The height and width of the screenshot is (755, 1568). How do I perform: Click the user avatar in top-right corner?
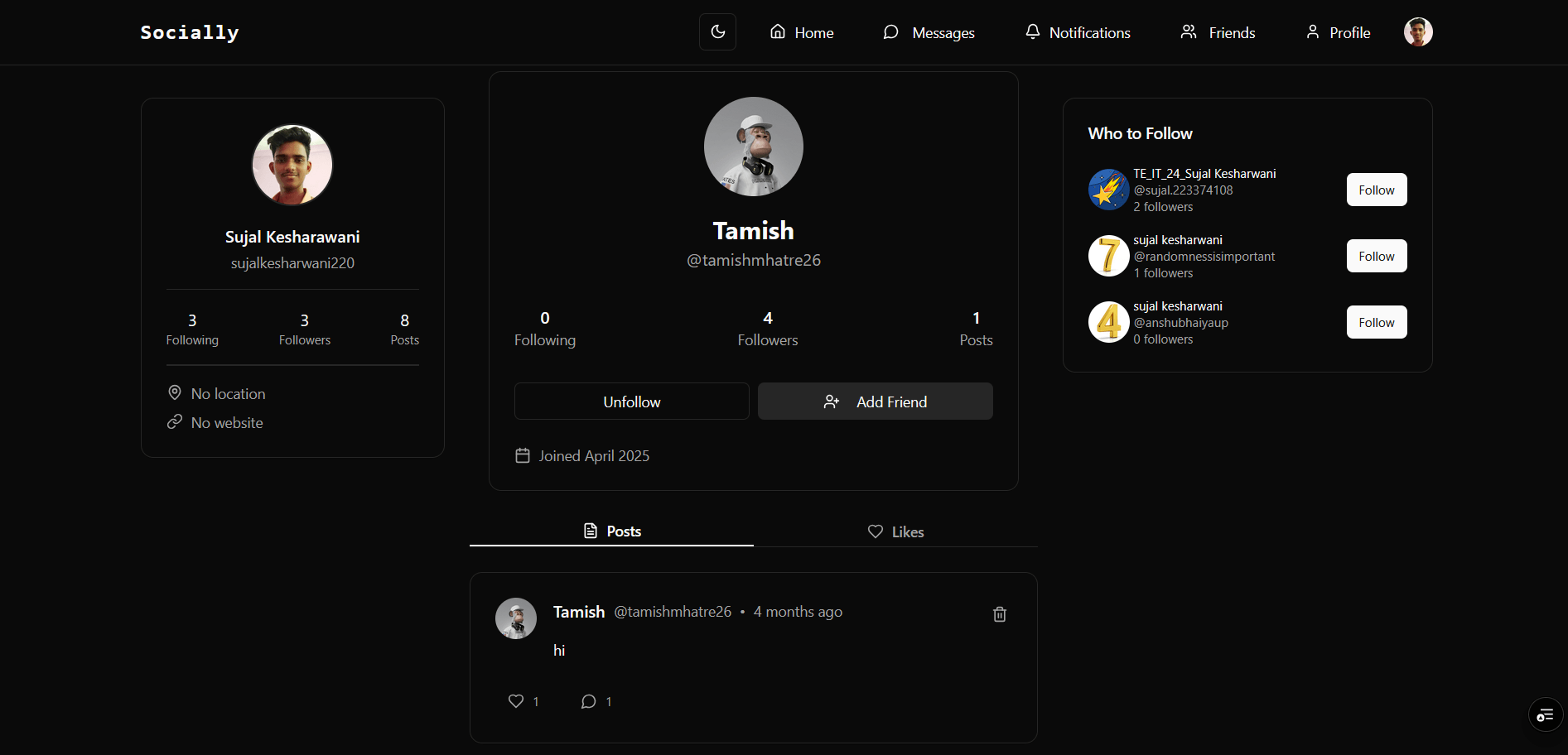(x=1417, y=32)
